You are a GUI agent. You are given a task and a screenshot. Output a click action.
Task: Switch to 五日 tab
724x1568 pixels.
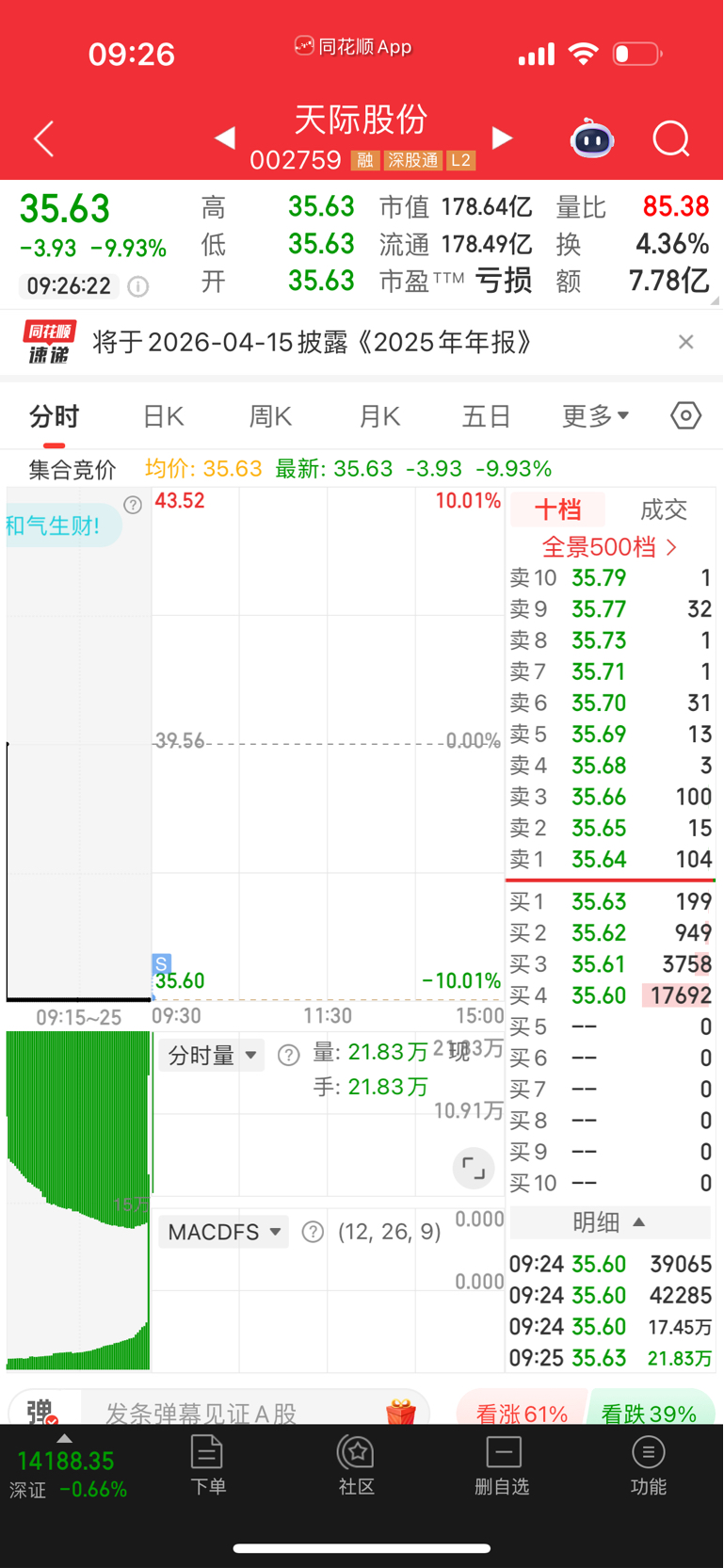[486, 416]
